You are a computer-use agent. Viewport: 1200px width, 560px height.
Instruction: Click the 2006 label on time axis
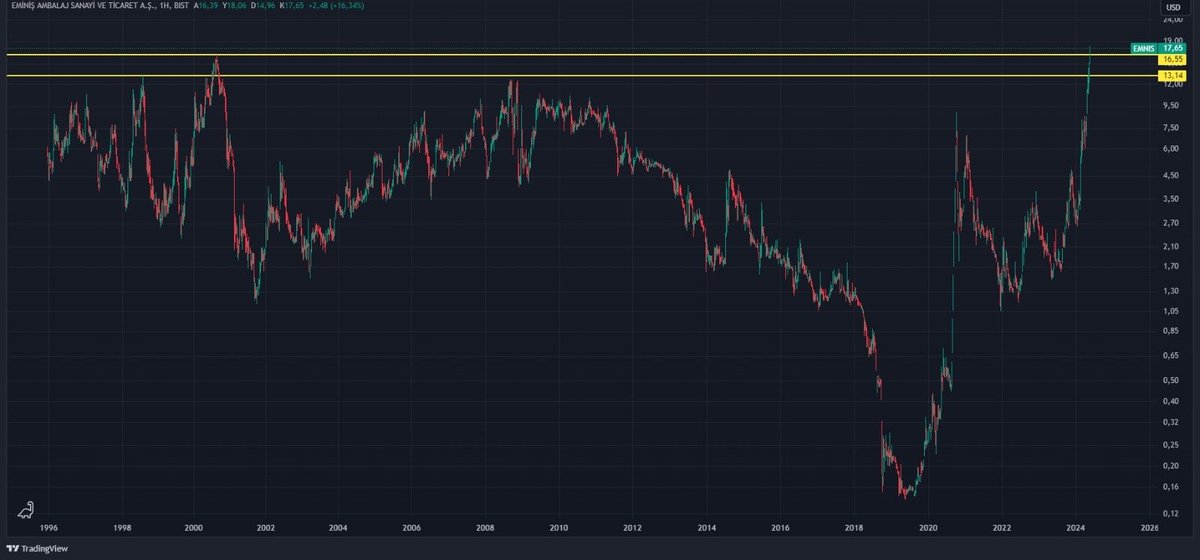[411, 526]
